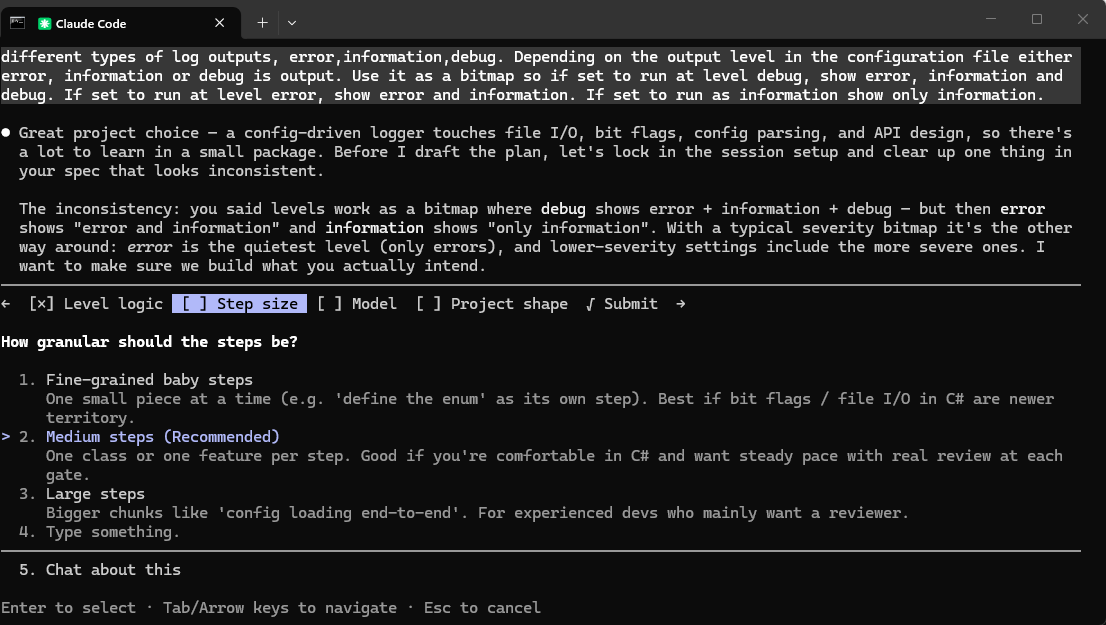1106x625 pixels.
Task: Choose Medium steps (Recommended) option
Action: click(162, 437)
